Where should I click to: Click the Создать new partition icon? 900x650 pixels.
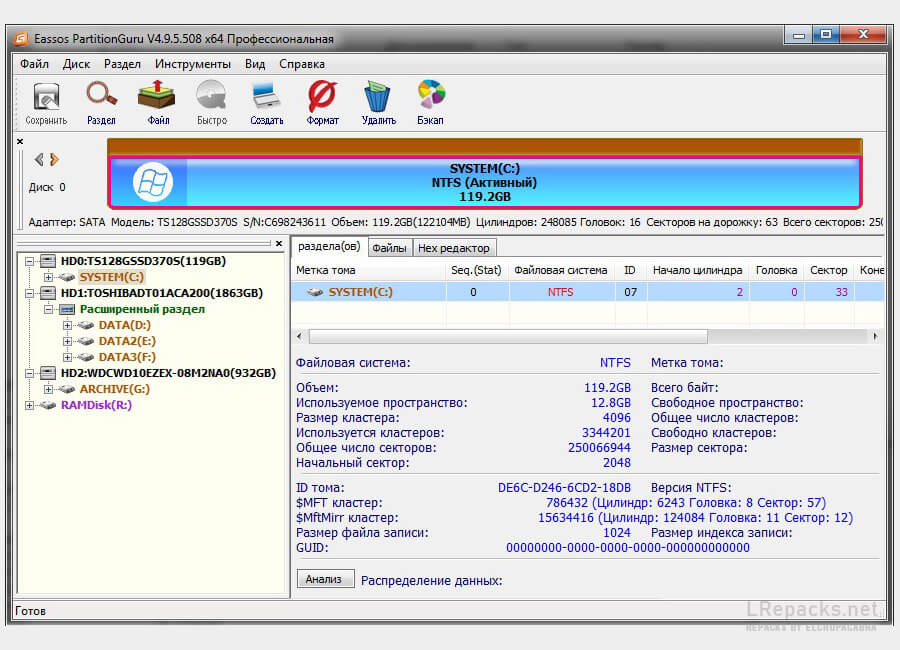pyautogui.click(x=267, y=103)
